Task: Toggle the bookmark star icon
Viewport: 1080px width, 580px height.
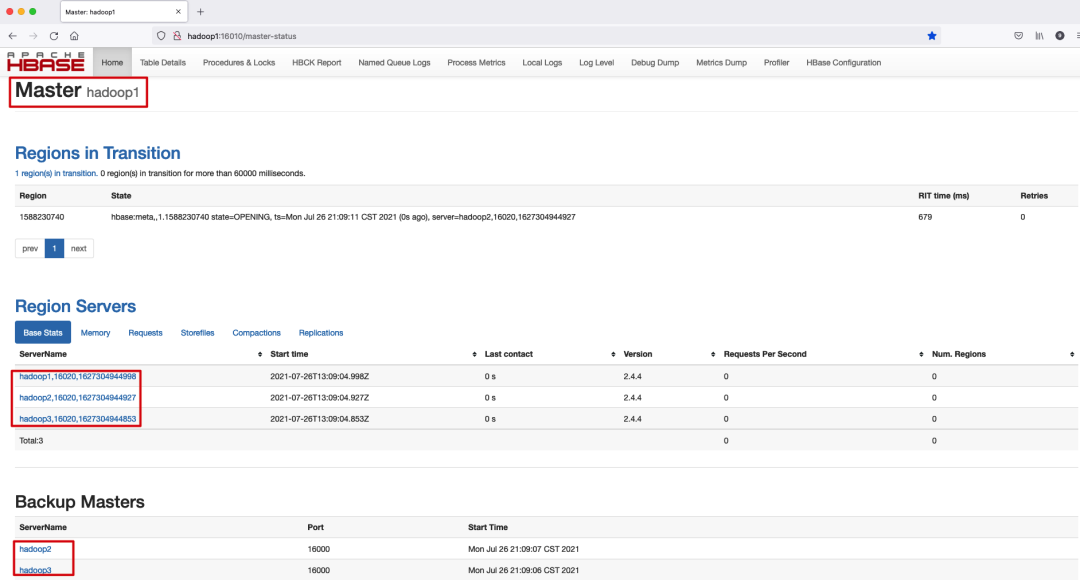Action: click(932, 36)
